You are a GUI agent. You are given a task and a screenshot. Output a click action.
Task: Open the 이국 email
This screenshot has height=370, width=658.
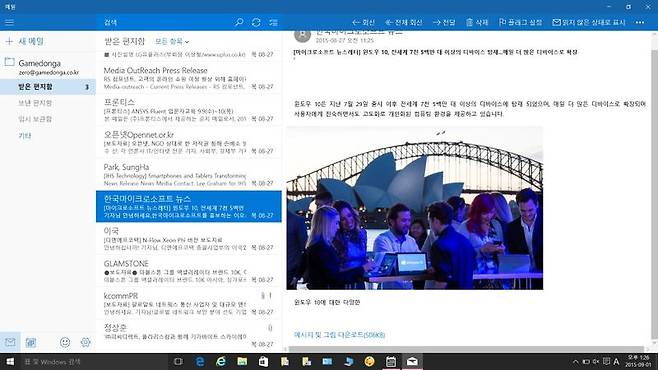(189, 239)
